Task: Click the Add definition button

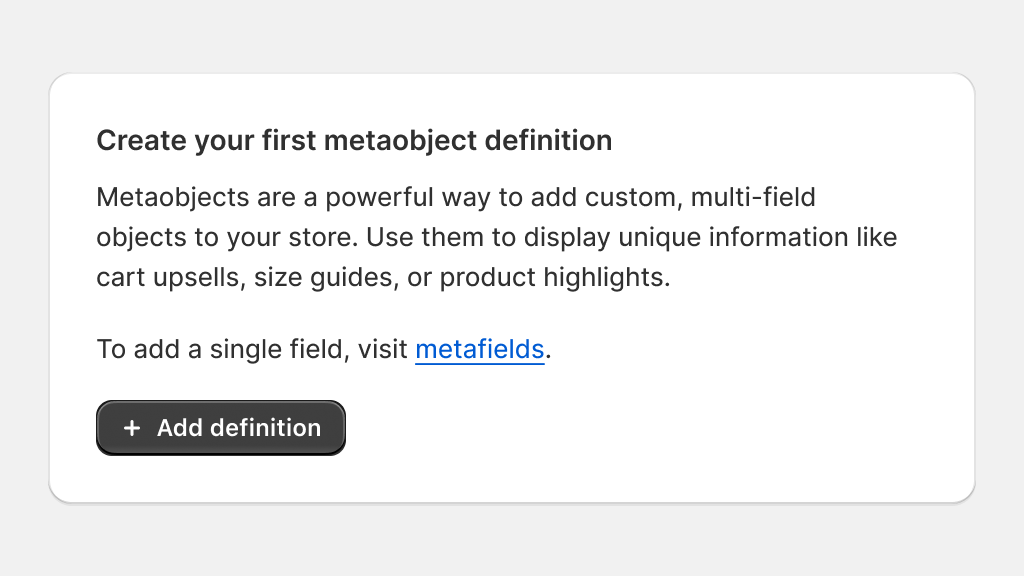Action: 221,428
